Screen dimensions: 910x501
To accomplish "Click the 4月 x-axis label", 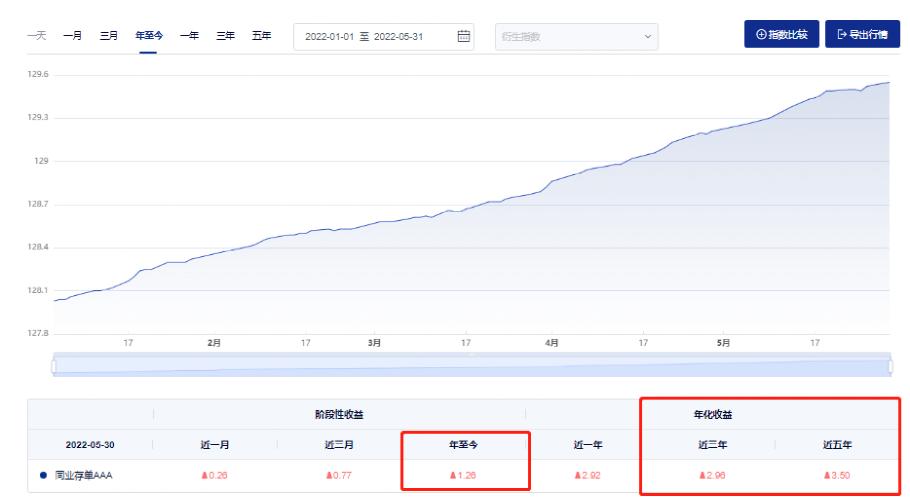I will click(x=552, y=343).
